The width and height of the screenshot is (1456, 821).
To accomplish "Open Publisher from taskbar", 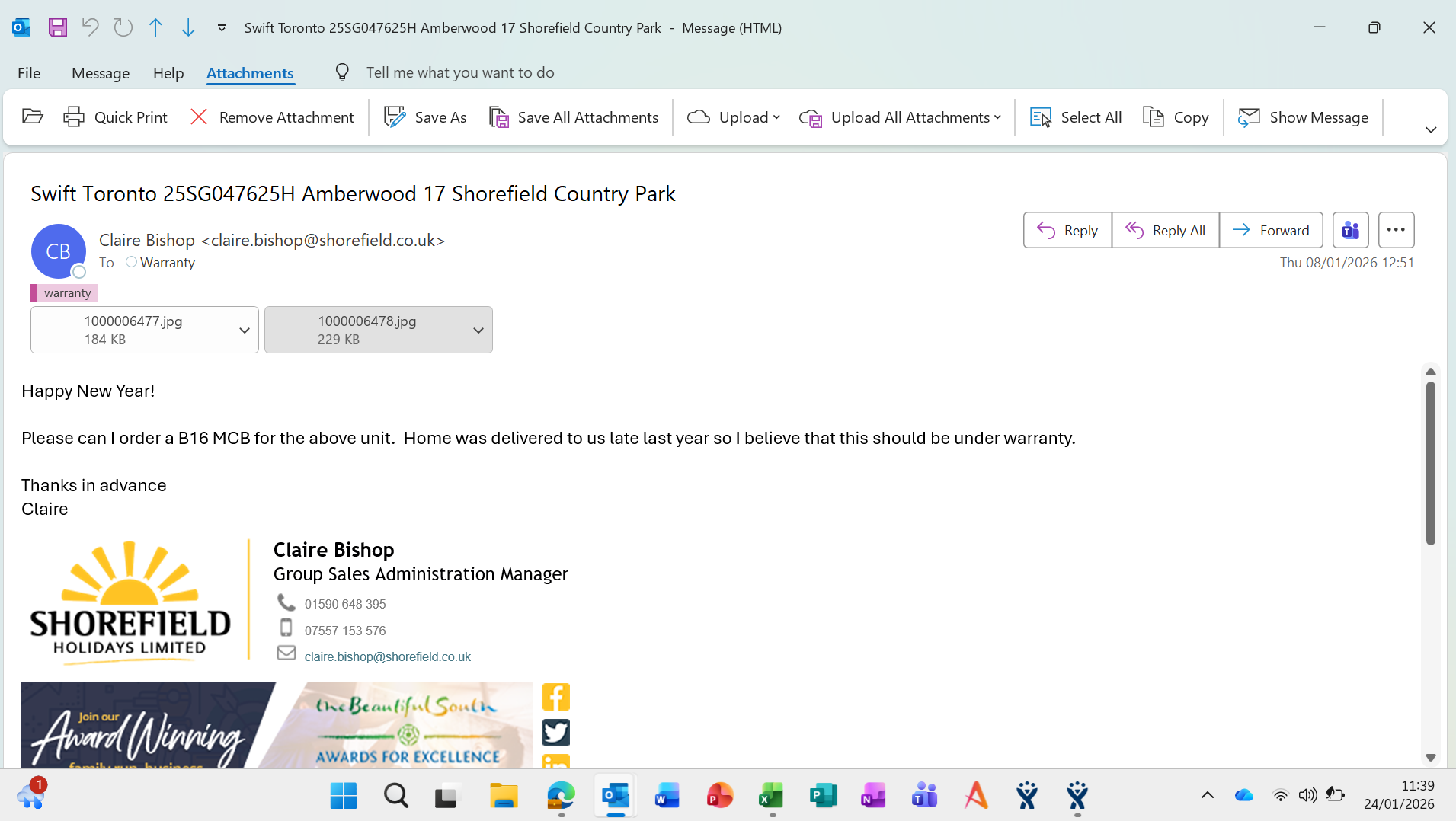I will [x=823, y=796].
